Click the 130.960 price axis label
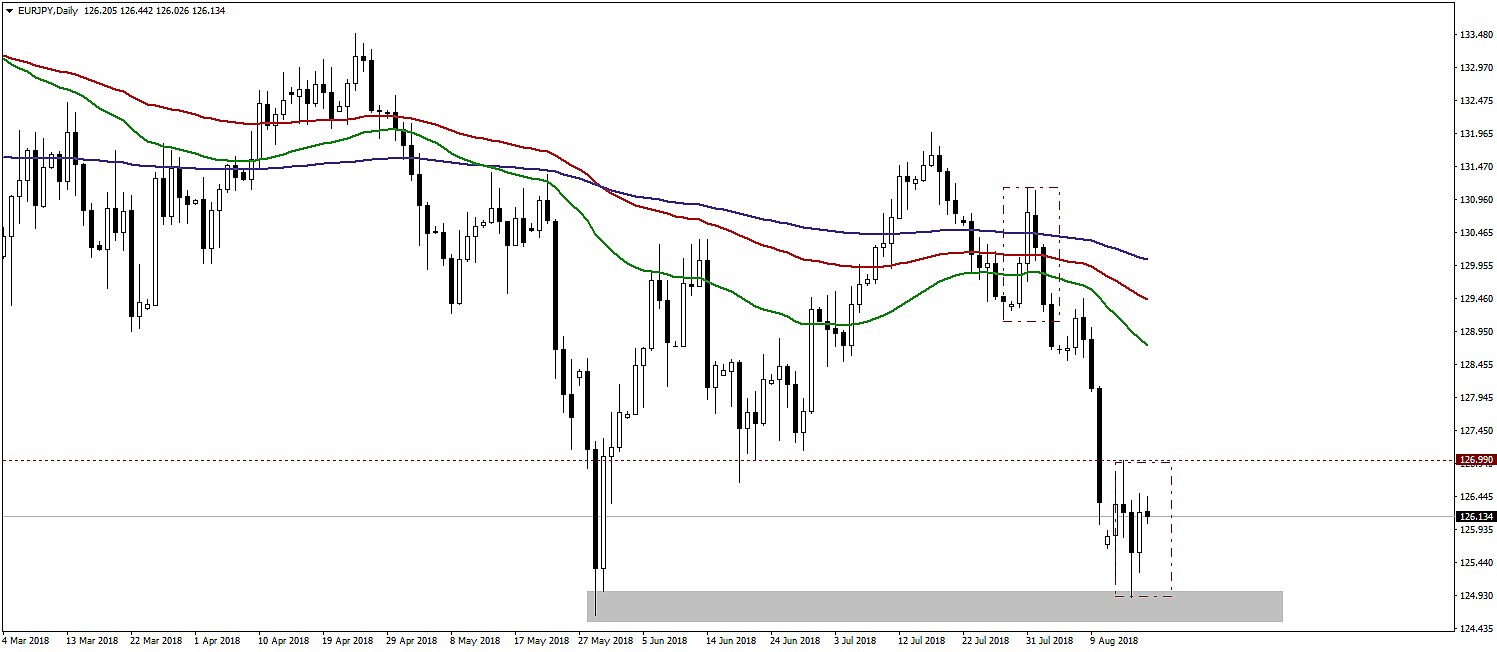 coord(1476,200)
